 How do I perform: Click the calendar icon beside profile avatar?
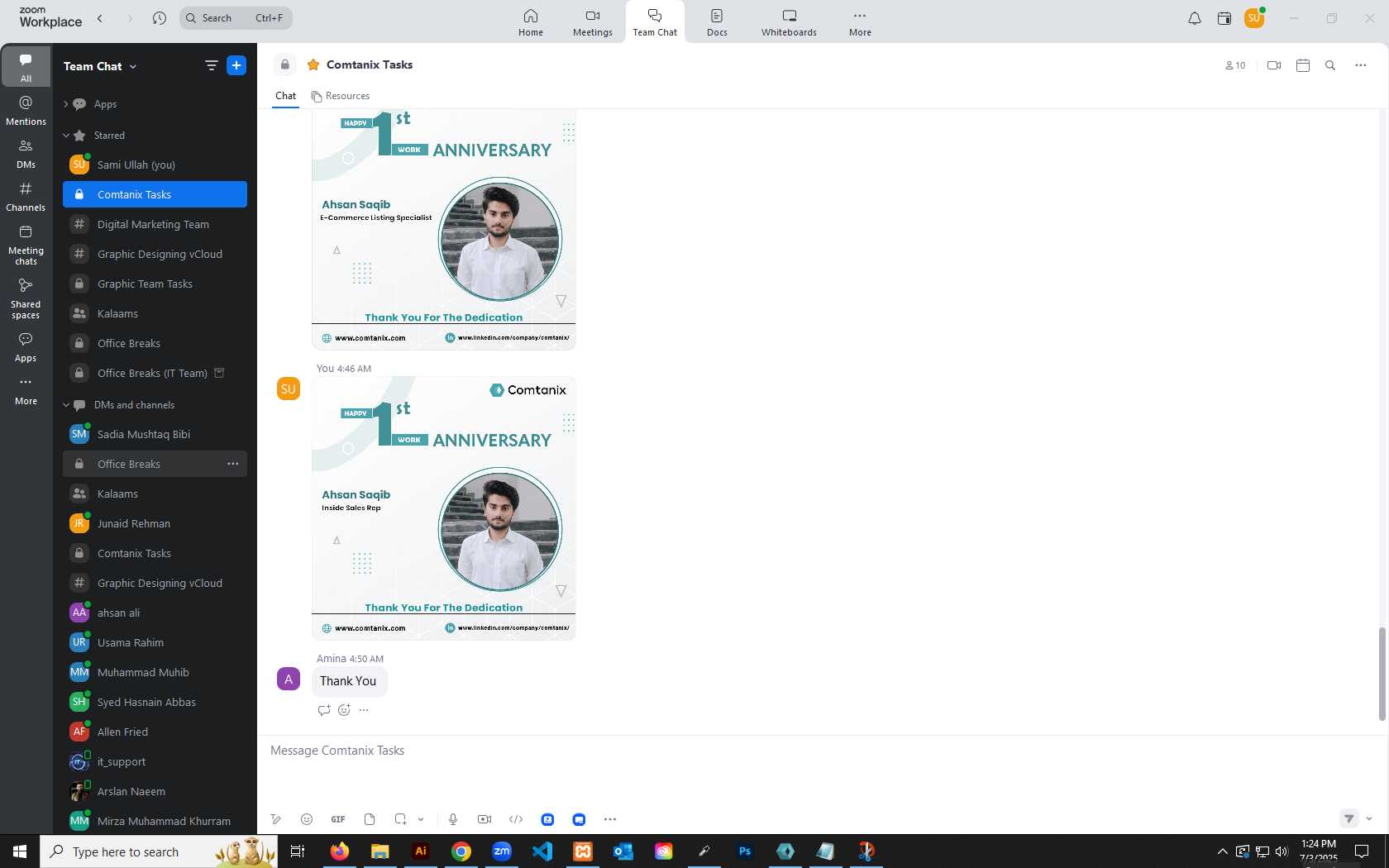click(x=1224, y=18)
